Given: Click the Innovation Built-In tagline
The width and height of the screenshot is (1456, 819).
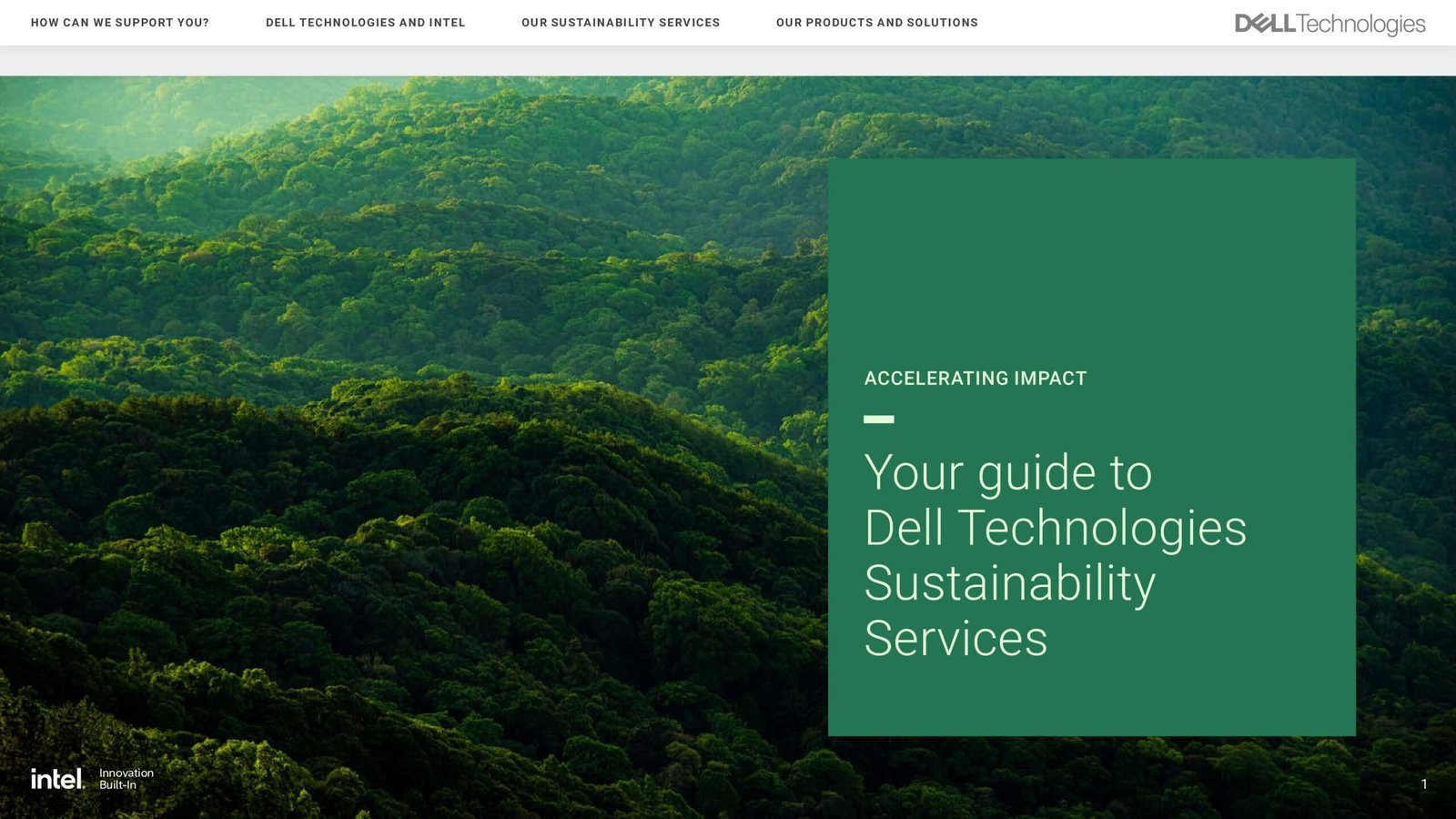Looking at the screenshot, I should pyautogui.click(x=126, y=779).
